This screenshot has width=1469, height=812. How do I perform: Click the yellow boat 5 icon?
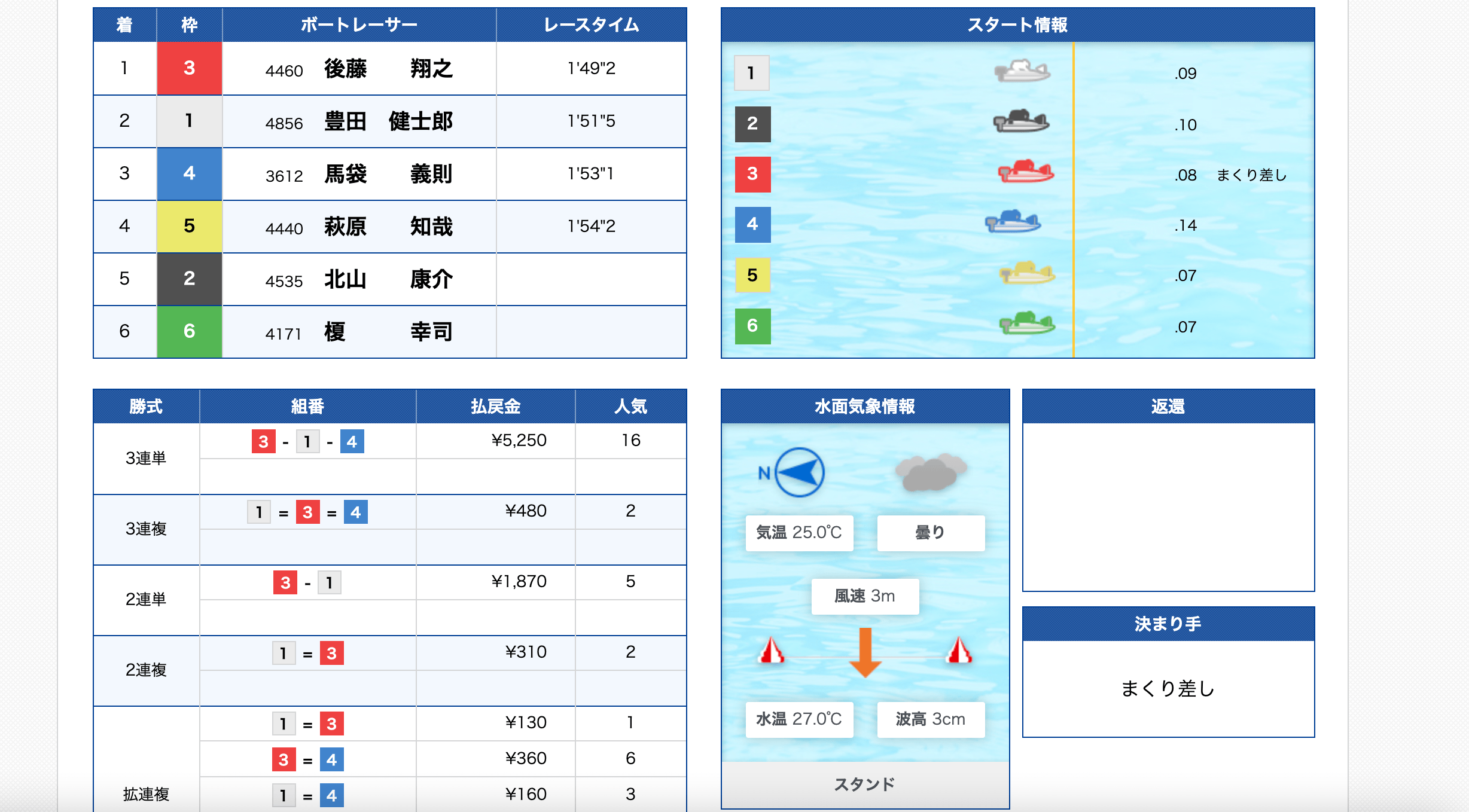(1027, 273)
